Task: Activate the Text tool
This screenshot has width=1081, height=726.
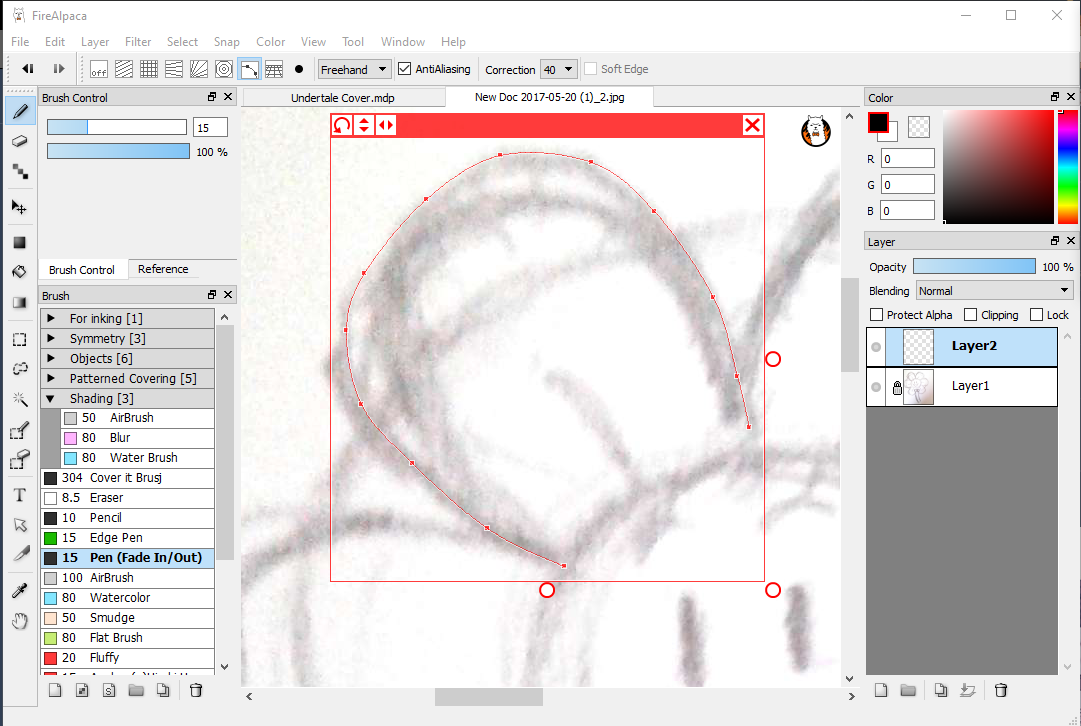Action: tap(19, 495)
